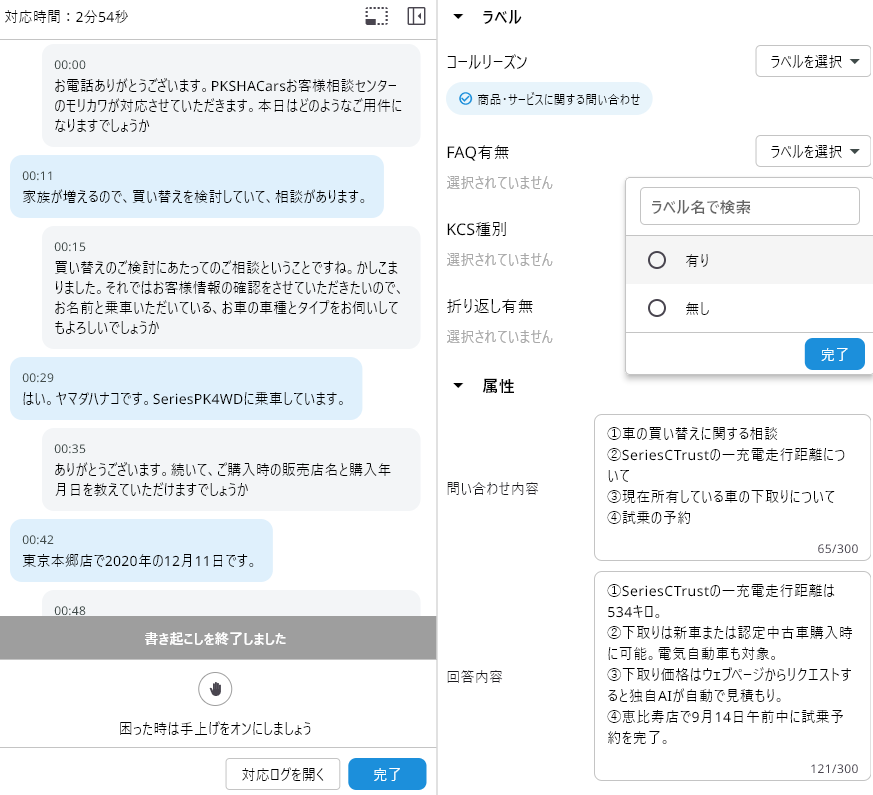Collapse the 属性 section
The height and width of the screenshot is (795, 873).
[458, 386]
